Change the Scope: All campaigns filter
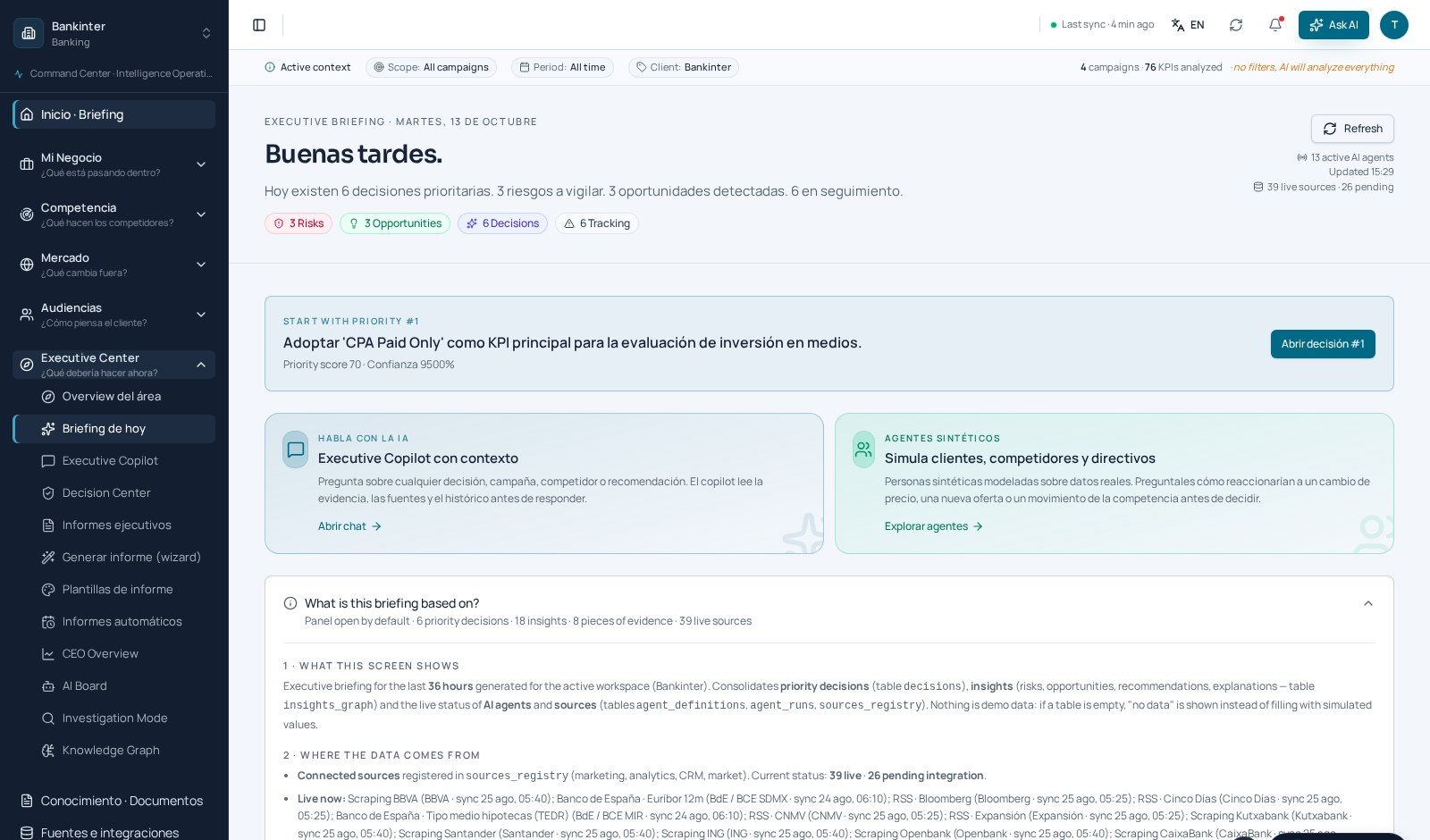Image resolution: width=1430 pixels, height=840 pixels. click(431, 67)
